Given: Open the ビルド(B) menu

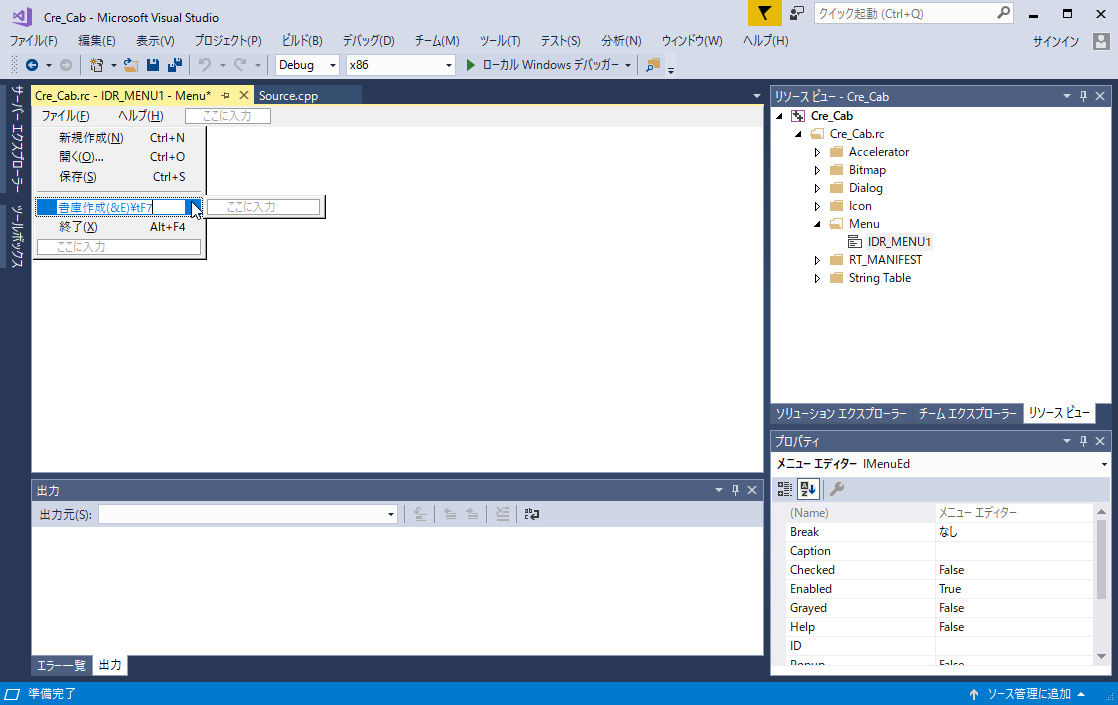Looking at the screenshot, I should coord(302,41).
